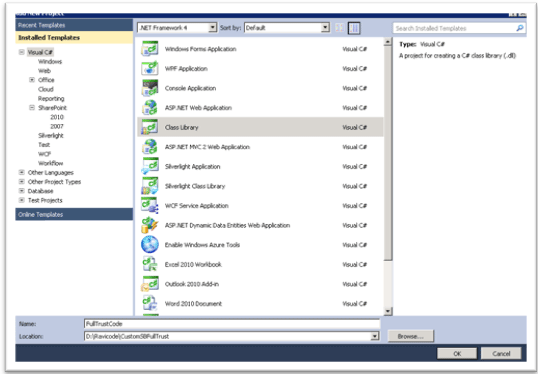
Task: Expand the Other Languages node
Action: point(22,172)
